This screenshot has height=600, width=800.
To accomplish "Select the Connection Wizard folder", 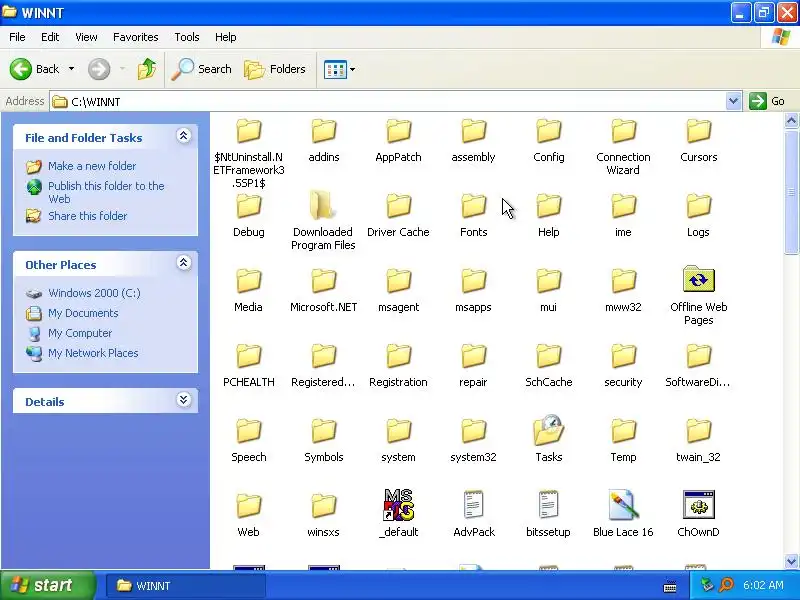I will click(623, 147).
